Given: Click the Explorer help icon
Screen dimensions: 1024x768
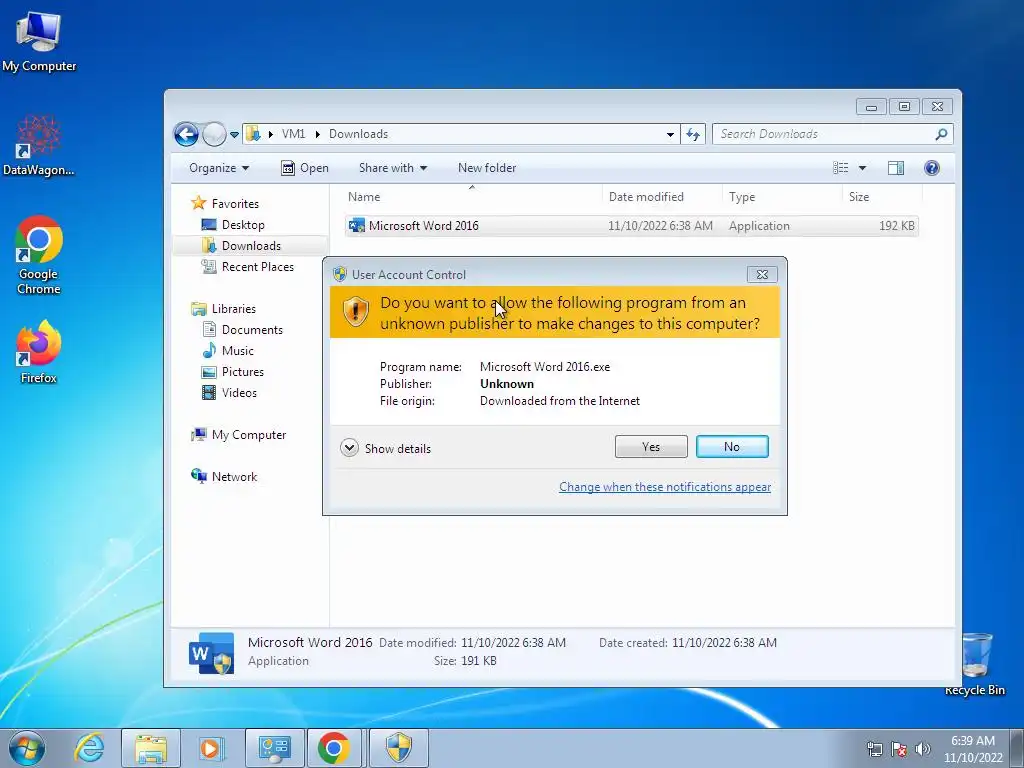Looking at the screenshot, I should [x=932, y=168].
